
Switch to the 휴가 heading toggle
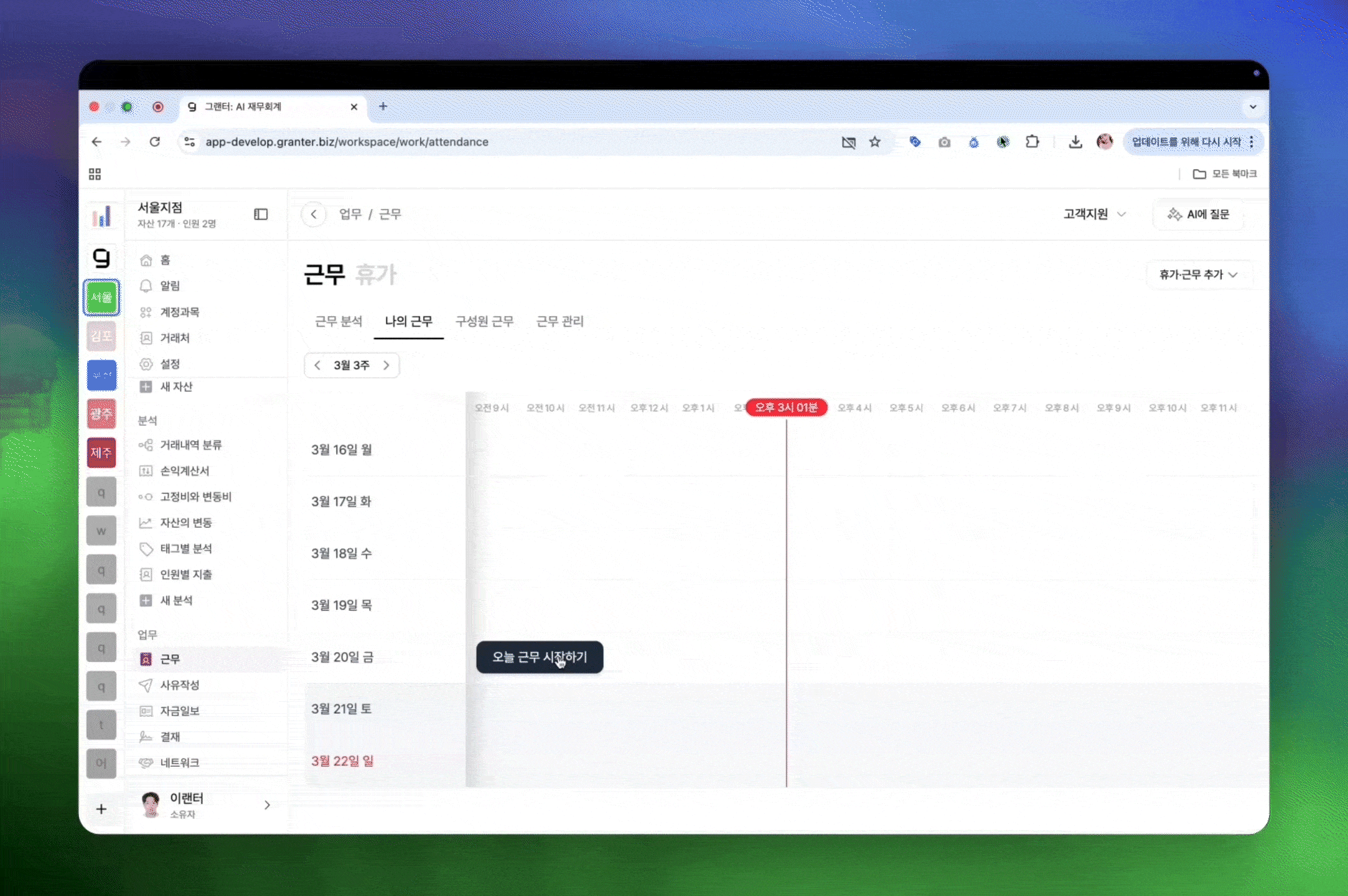click(376, 274)
